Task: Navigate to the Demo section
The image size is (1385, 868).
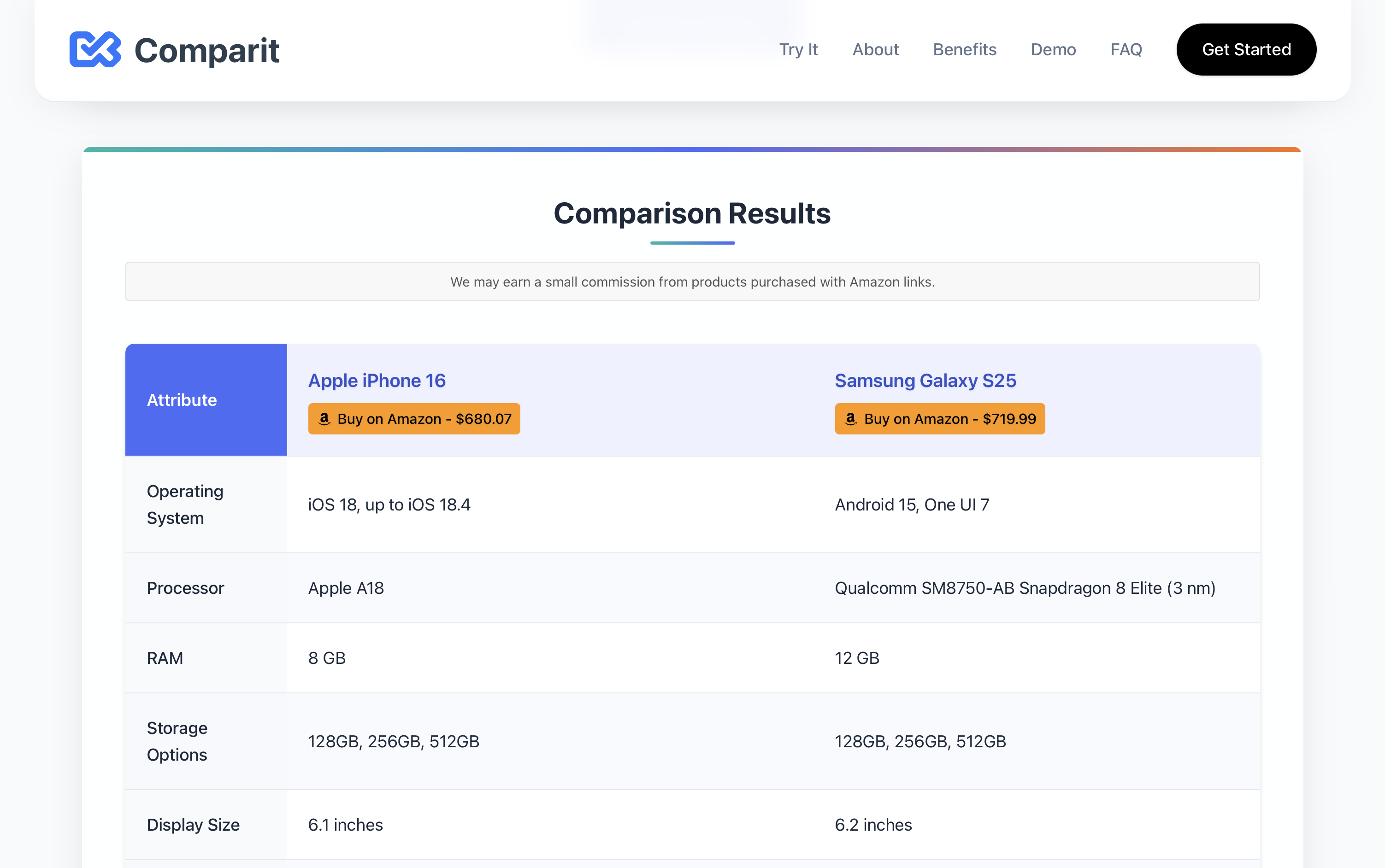Action: [1053, 49]
